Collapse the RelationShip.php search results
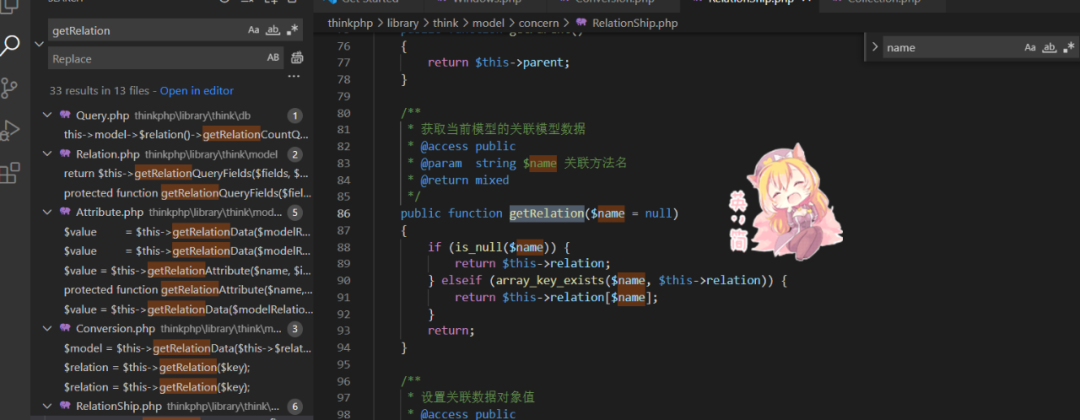The image size is (1080, 420). [47, 406]
